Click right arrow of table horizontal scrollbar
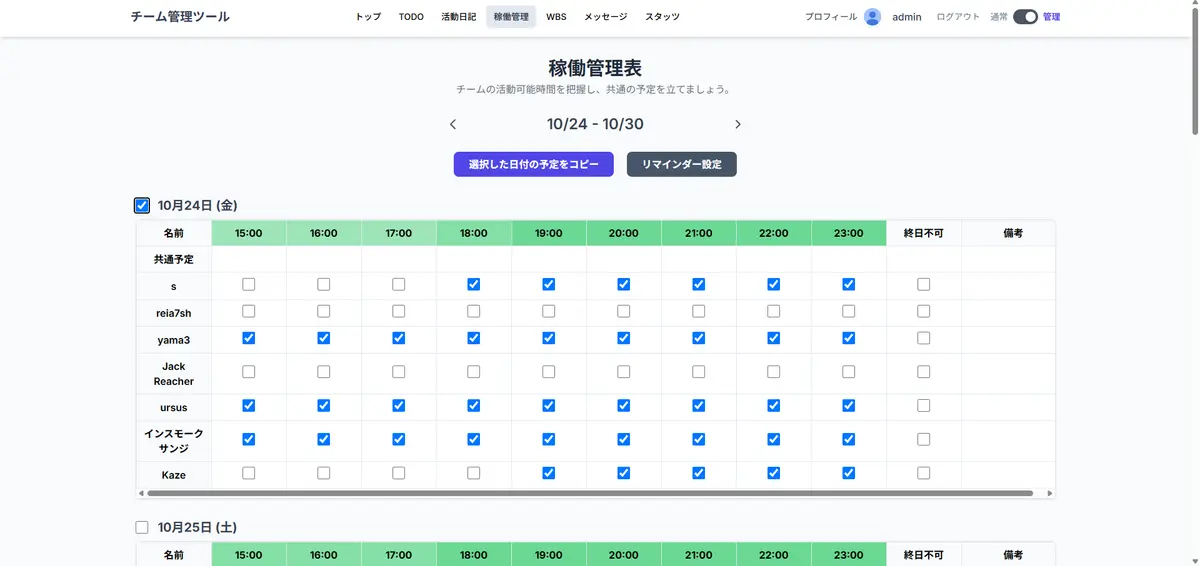 click(x=1049, y=493)
